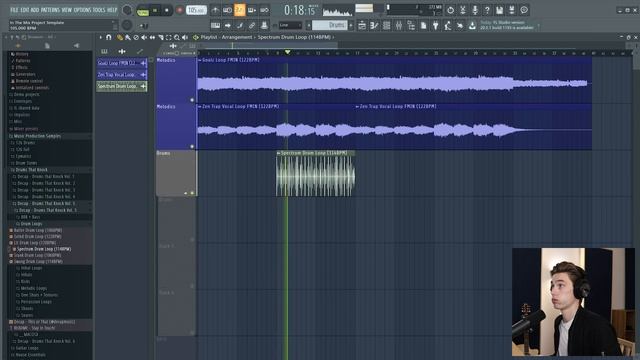This screenshot has width=640, height=360.
Task: Click the download update icon
Action: point(472,25)
